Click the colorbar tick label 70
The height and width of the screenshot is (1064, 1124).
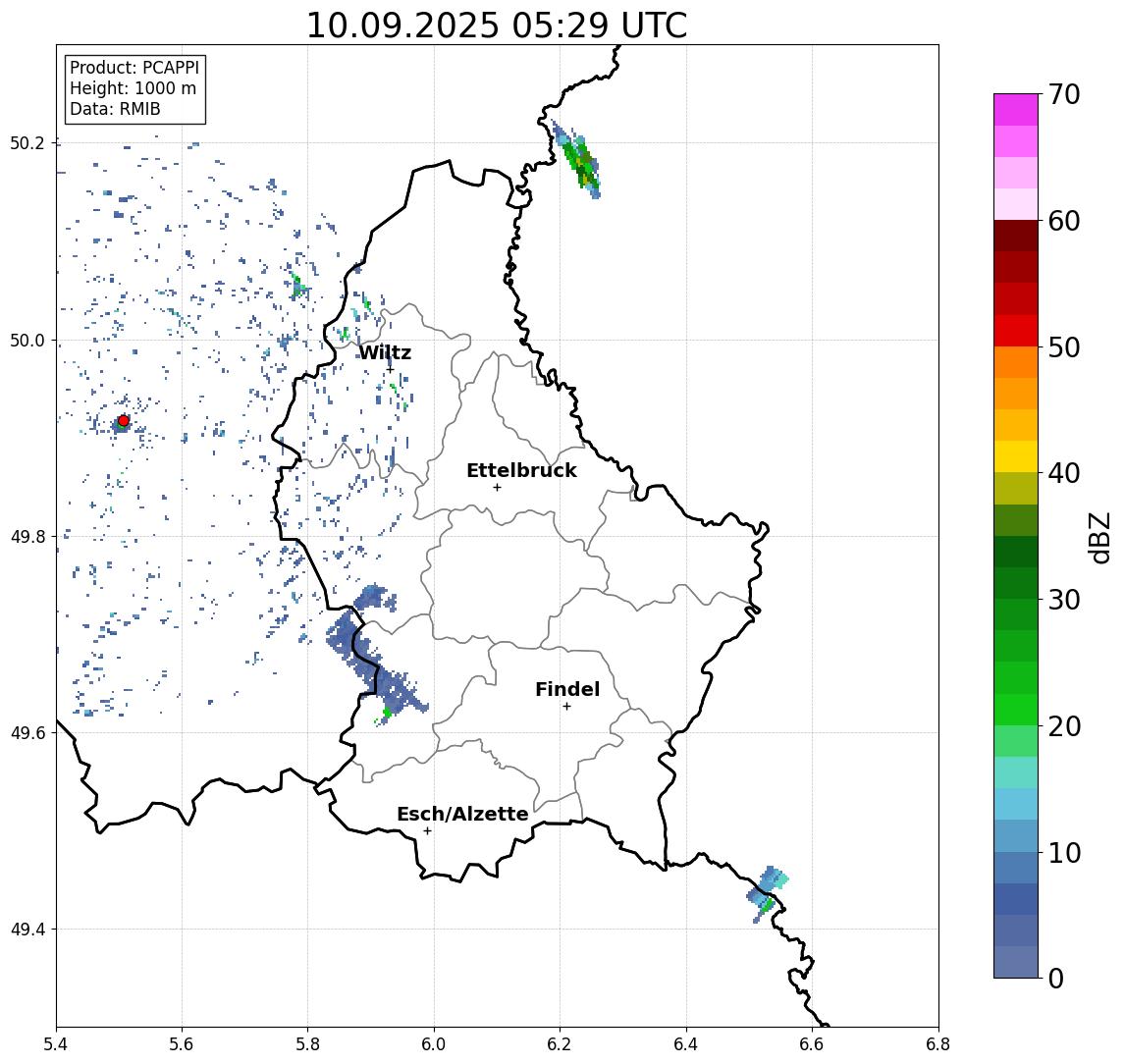1064,94
